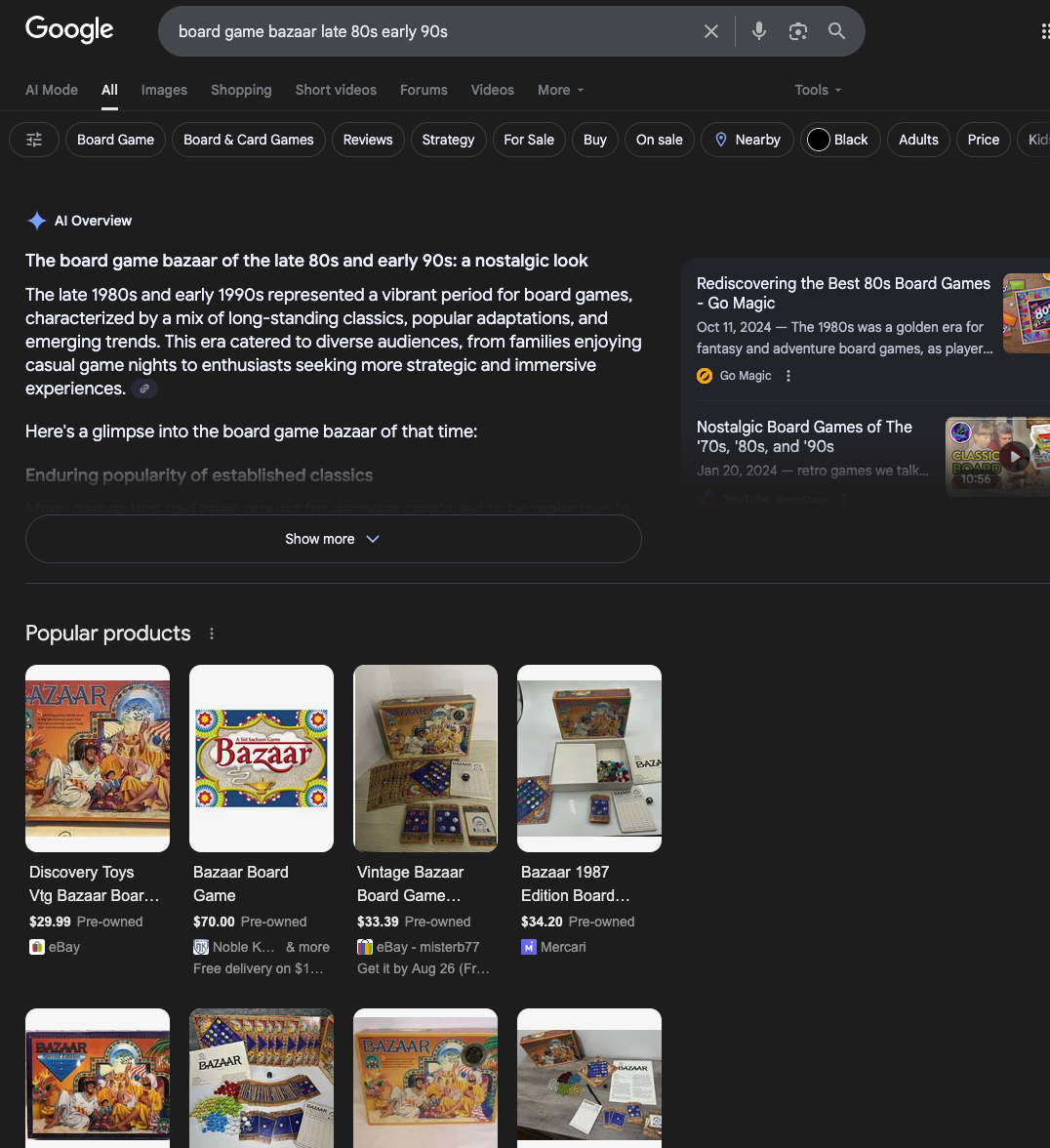The image size is (1050, 1148).
Task: Click the AI Overview sparkle icon
Action: pyautogui.click(x=37, y=220)
